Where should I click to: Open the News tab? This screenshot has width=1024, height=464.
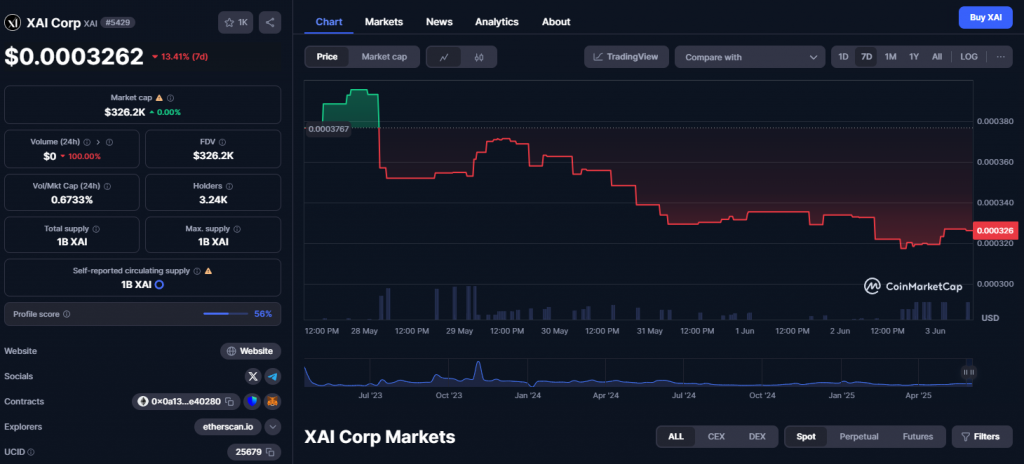point(439,22)
